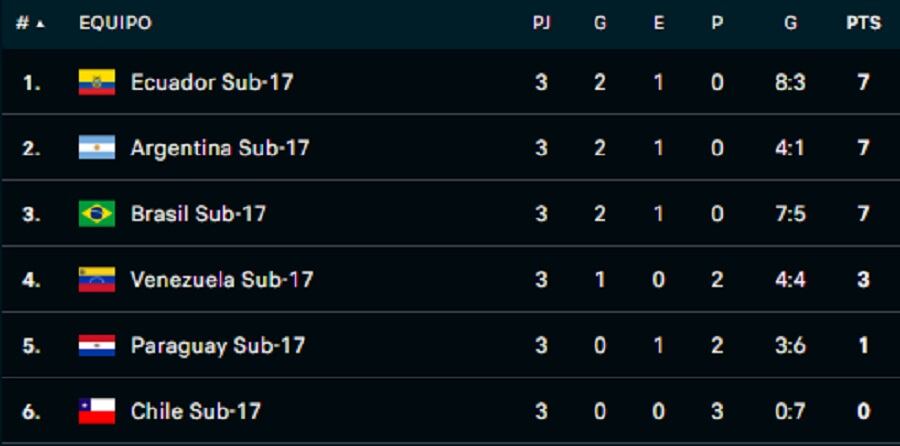900x446 pixels.
Task: Click Ecuador's 8:3 goal record
Action: pyautogui.click(x=790, y=83)
